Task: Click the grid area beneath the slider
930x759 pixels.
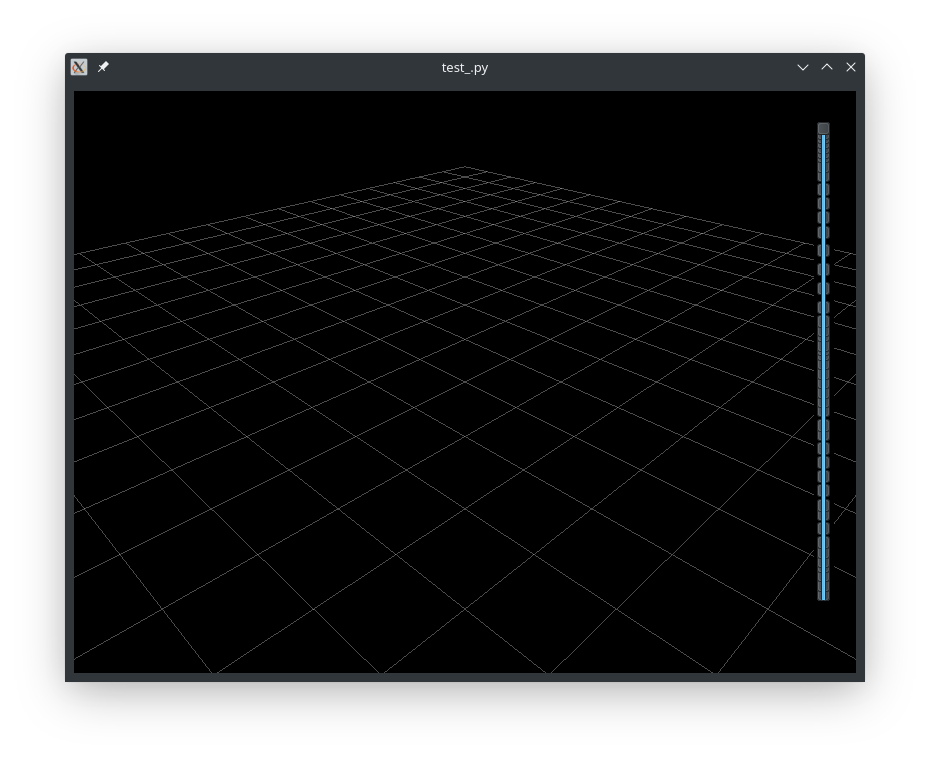Action: [823, 640]
